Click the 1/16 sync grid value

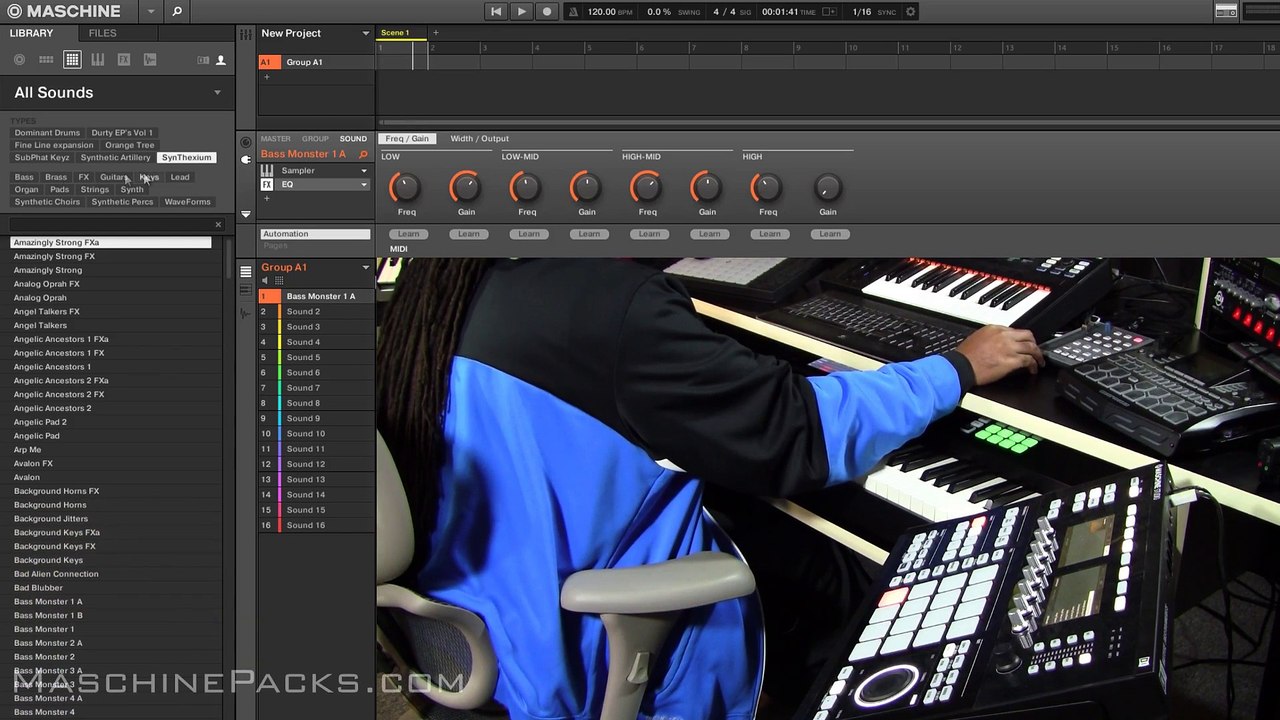pyautogui.click(x=861, y=12)
